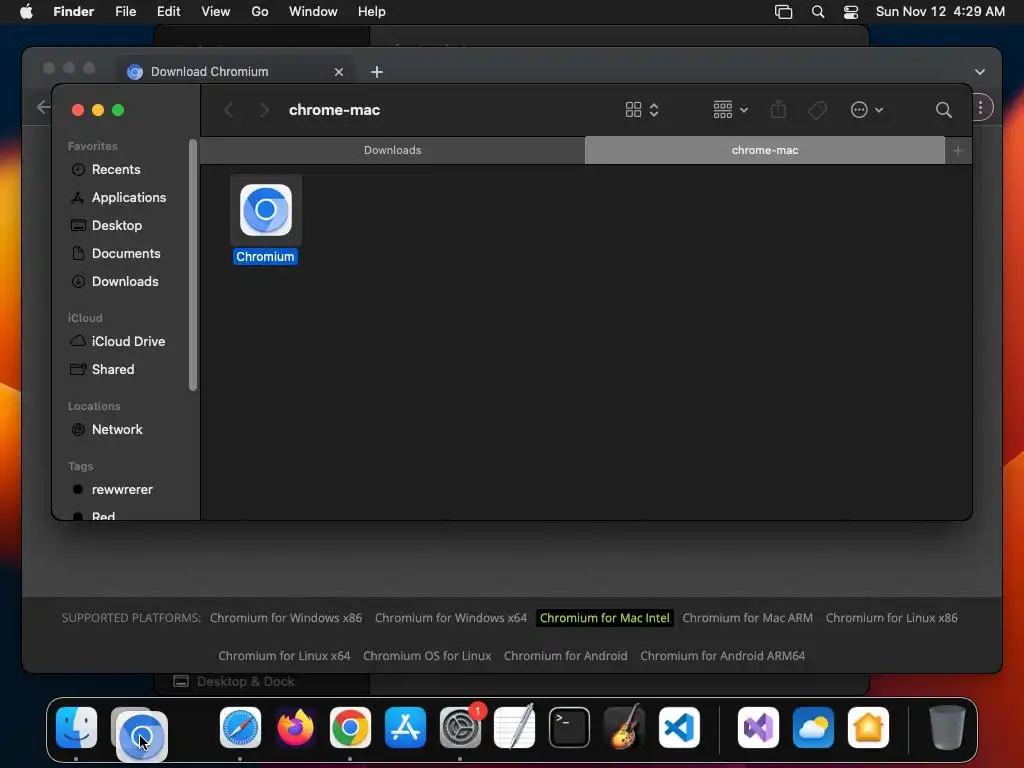This screenshot has width=1024, height=768.
Task: Open the View menu
Action: pyautogui.click(x=216, y=12)
